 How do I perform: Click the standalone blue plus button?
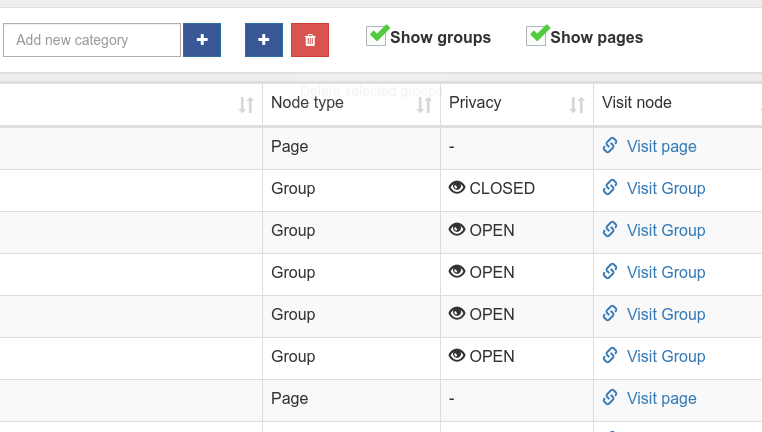264,40
